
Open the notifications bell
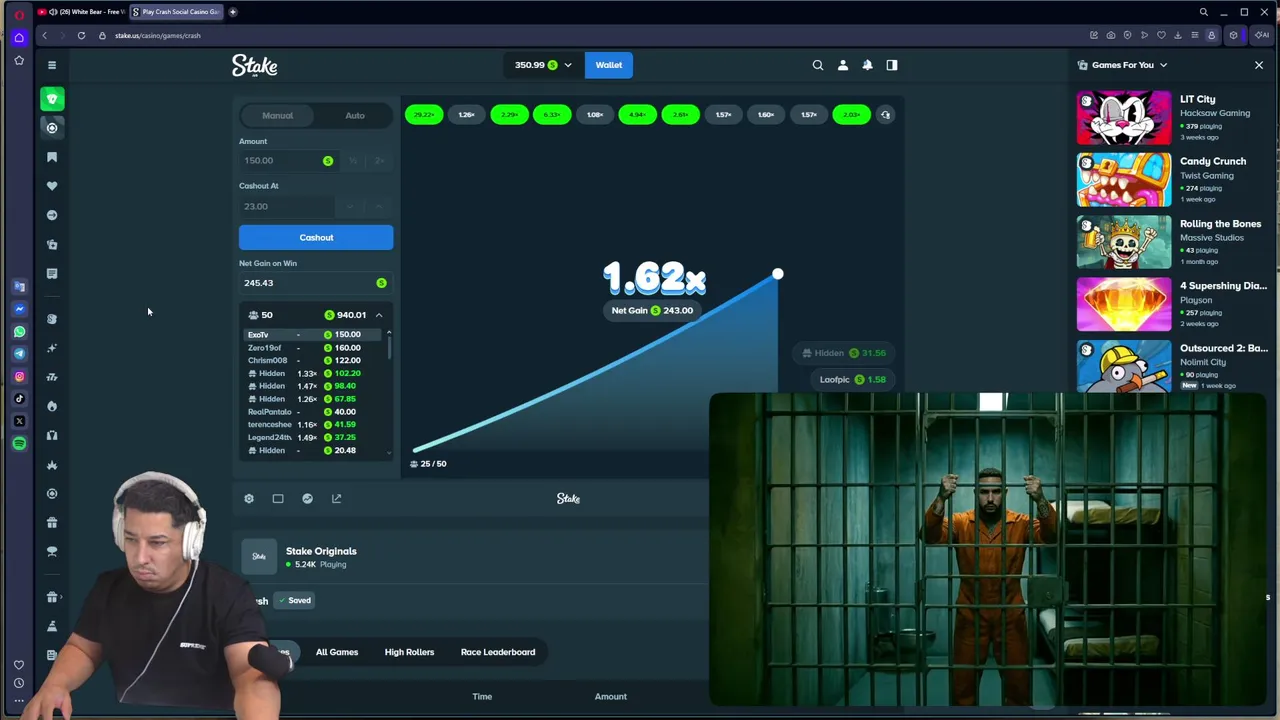867,65
